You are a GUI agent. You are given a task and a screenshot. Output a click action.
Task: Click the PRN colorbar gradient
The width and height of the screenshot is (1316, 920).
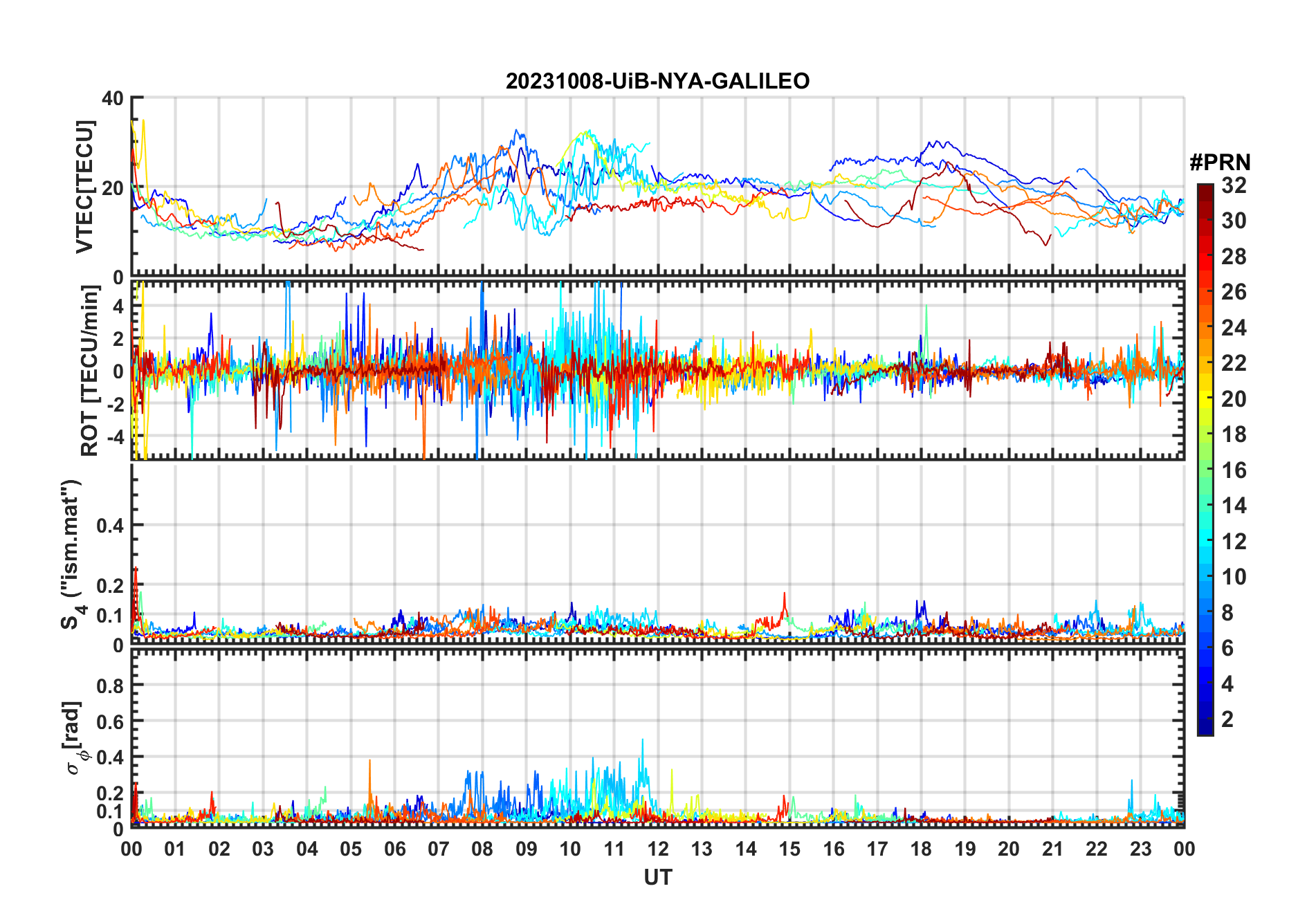[1205, 459]
